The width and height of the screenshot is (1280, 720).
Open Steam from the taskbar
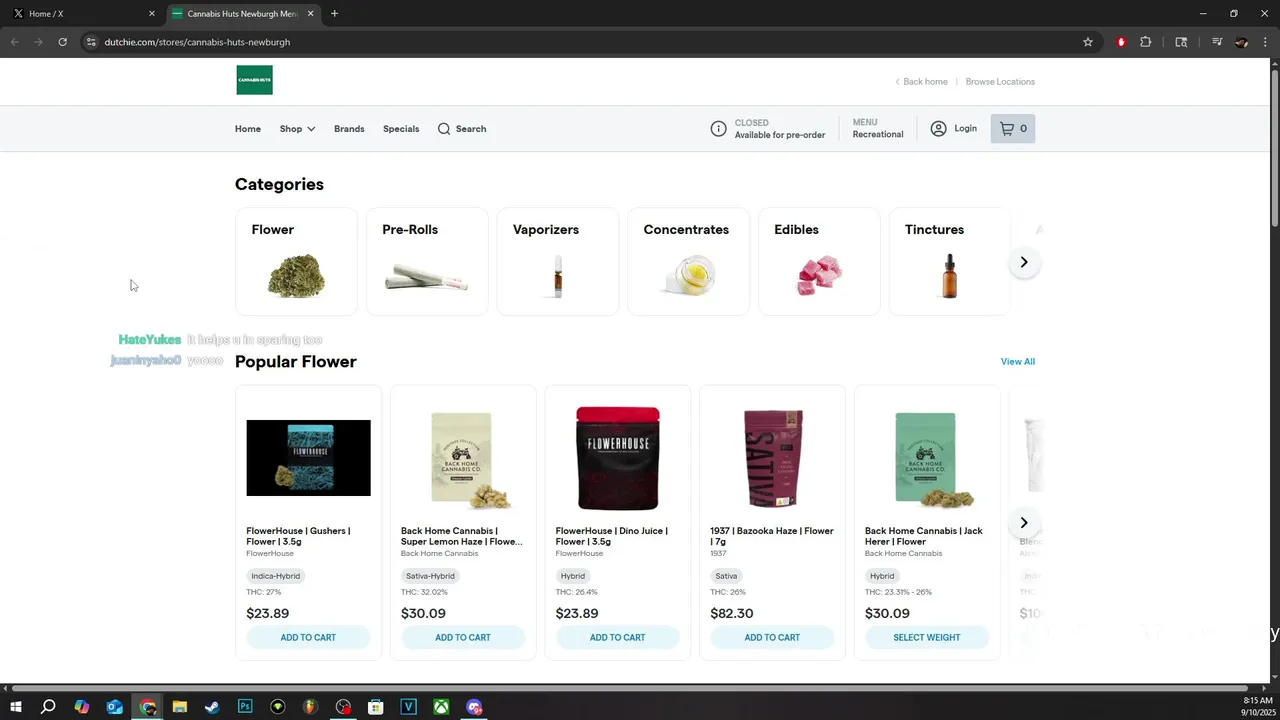click(x=212, y=707)
